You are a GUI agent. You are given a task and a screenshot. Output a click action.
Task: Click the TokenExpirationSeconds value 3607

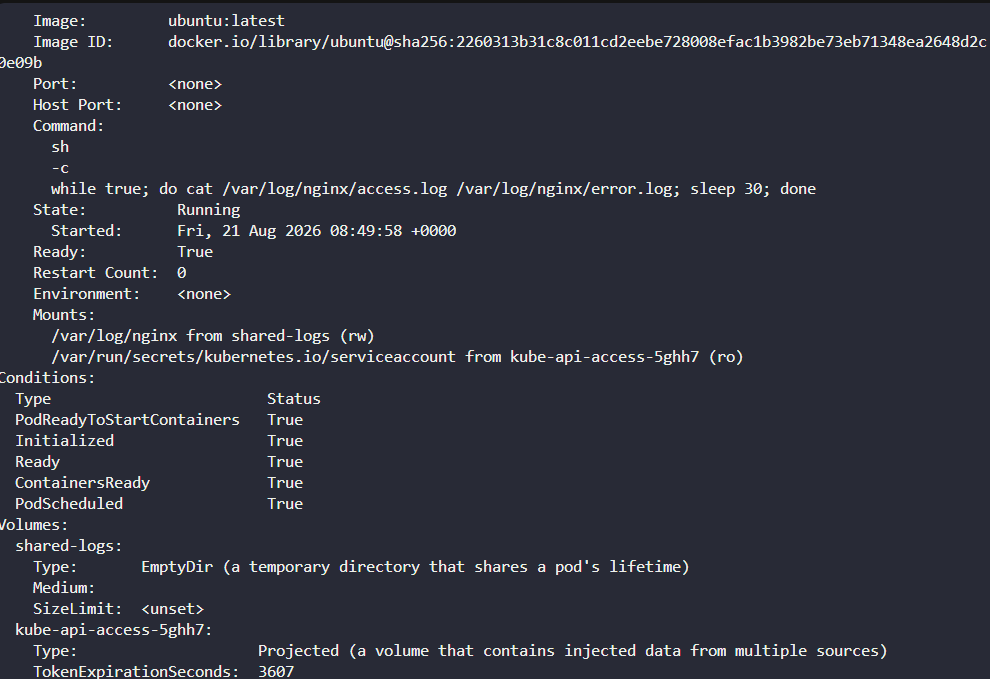point(276,671)
